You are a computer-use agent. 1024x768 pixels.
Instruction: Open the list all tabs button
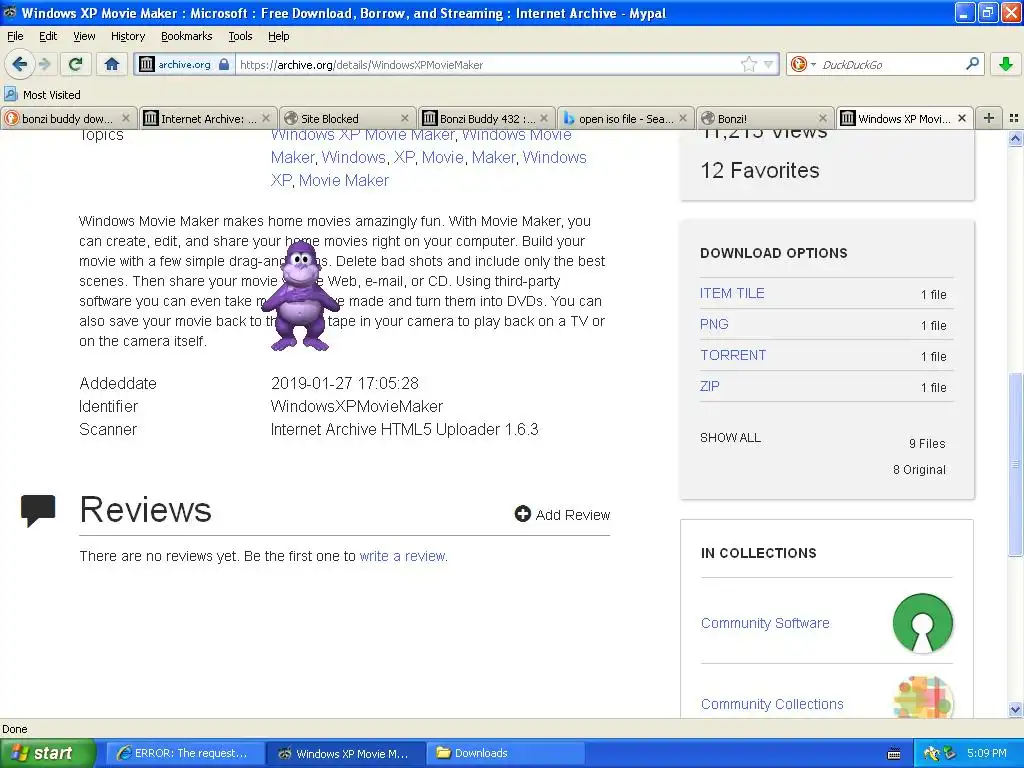click(1014, 118)
